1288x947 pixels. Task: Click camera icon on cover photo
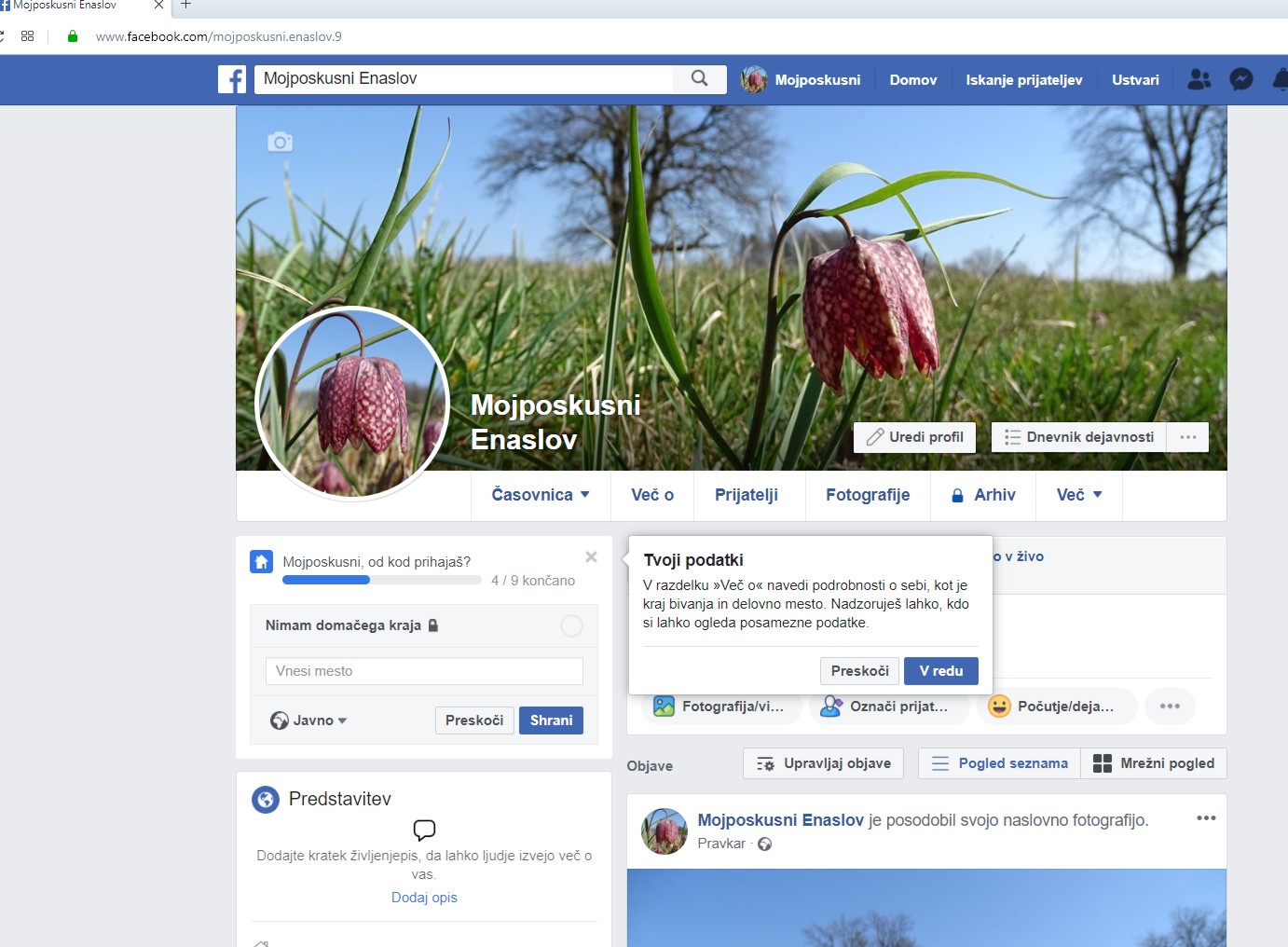click(280, 143)
